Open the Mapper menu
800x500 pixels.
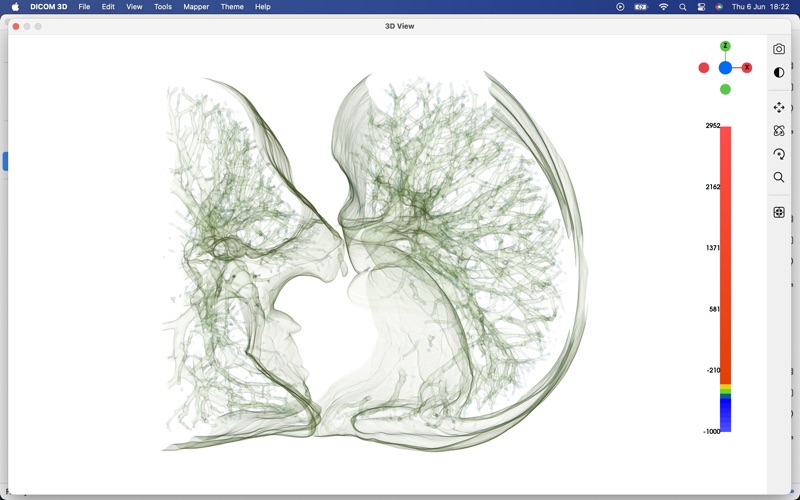pos(196,7)
